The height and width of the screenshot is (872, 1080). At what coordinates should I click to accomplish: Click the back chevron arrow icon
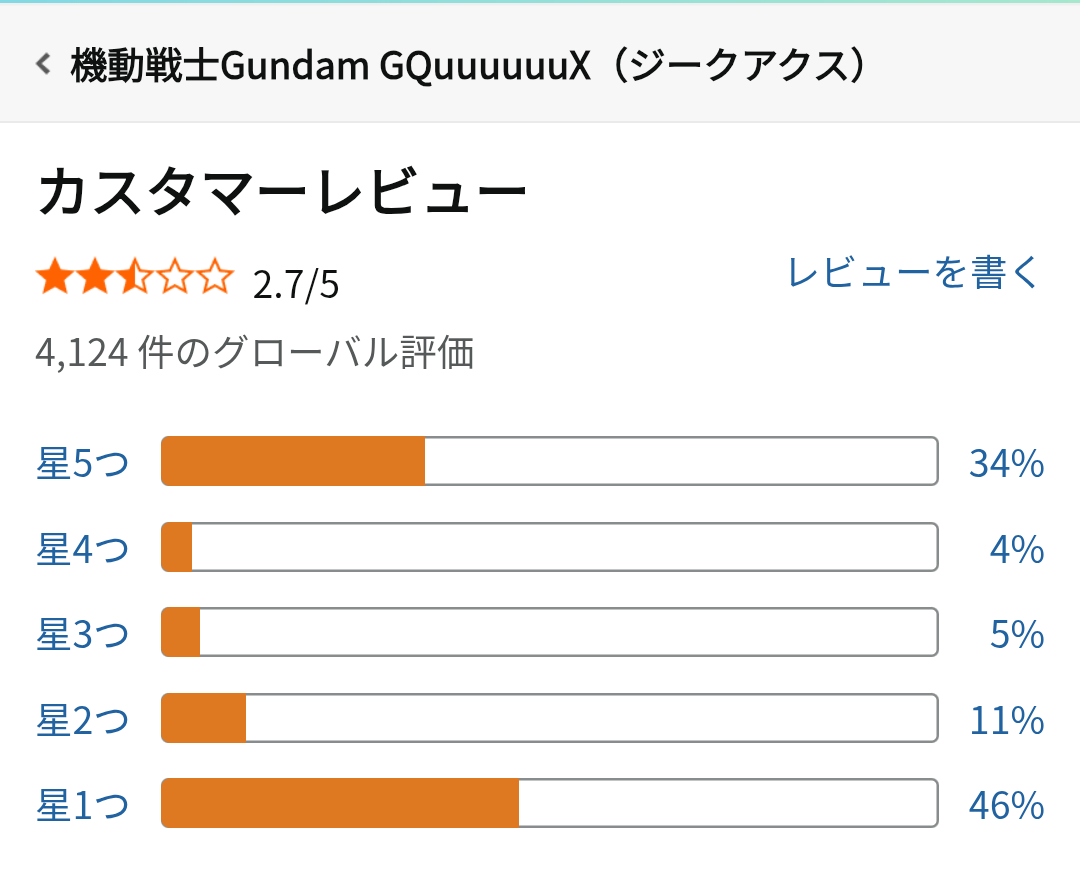[43, 65]
